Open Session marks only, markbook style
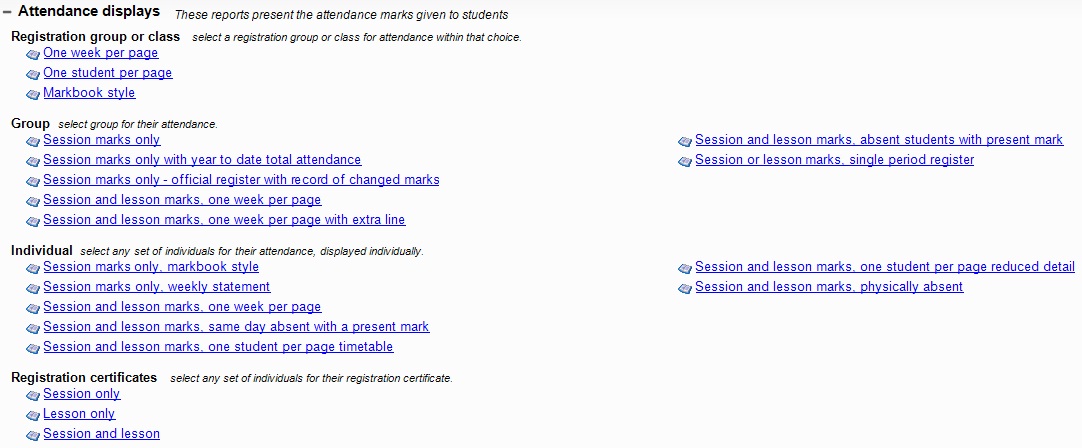 pos(151,266)
